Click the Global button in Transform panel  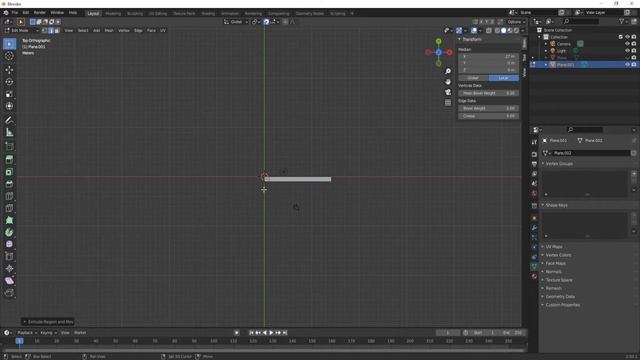tap(473, 78)
